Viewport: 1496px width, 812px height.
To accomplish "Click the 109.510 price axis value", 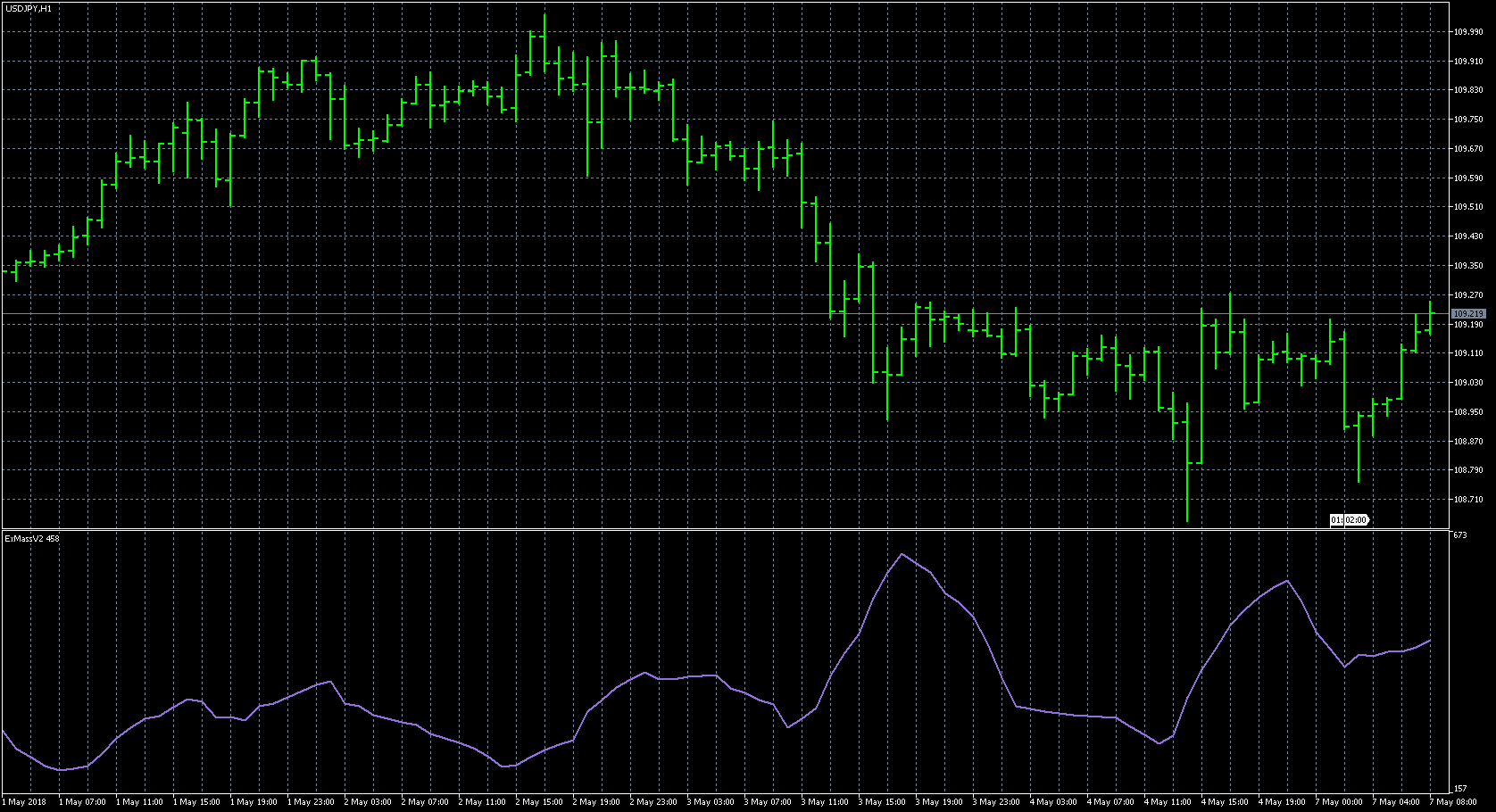I will [x=1467, y=207].
